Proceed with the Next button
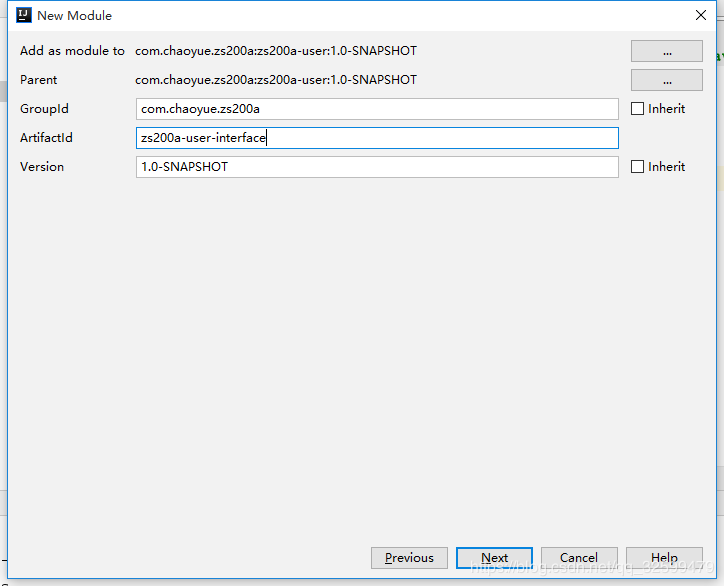 (494, 558)
